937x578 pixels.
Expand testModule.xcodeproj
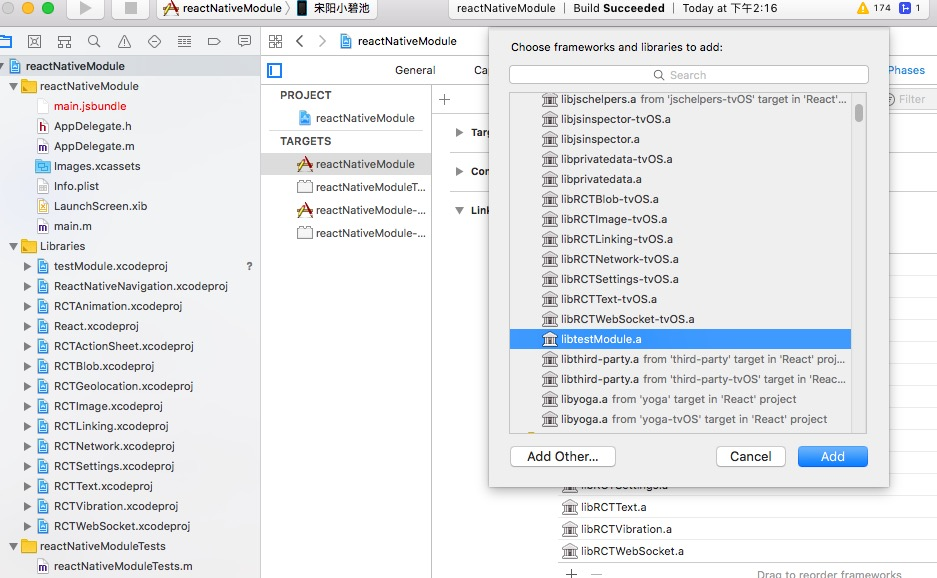[27, 267]
